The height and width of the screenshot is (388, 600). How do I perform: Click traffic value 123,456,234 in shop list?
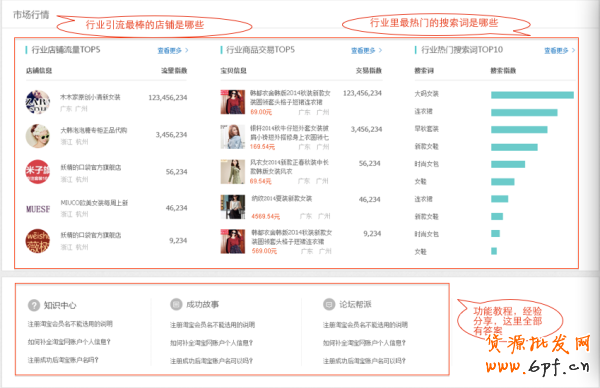(x=168, y=98)
